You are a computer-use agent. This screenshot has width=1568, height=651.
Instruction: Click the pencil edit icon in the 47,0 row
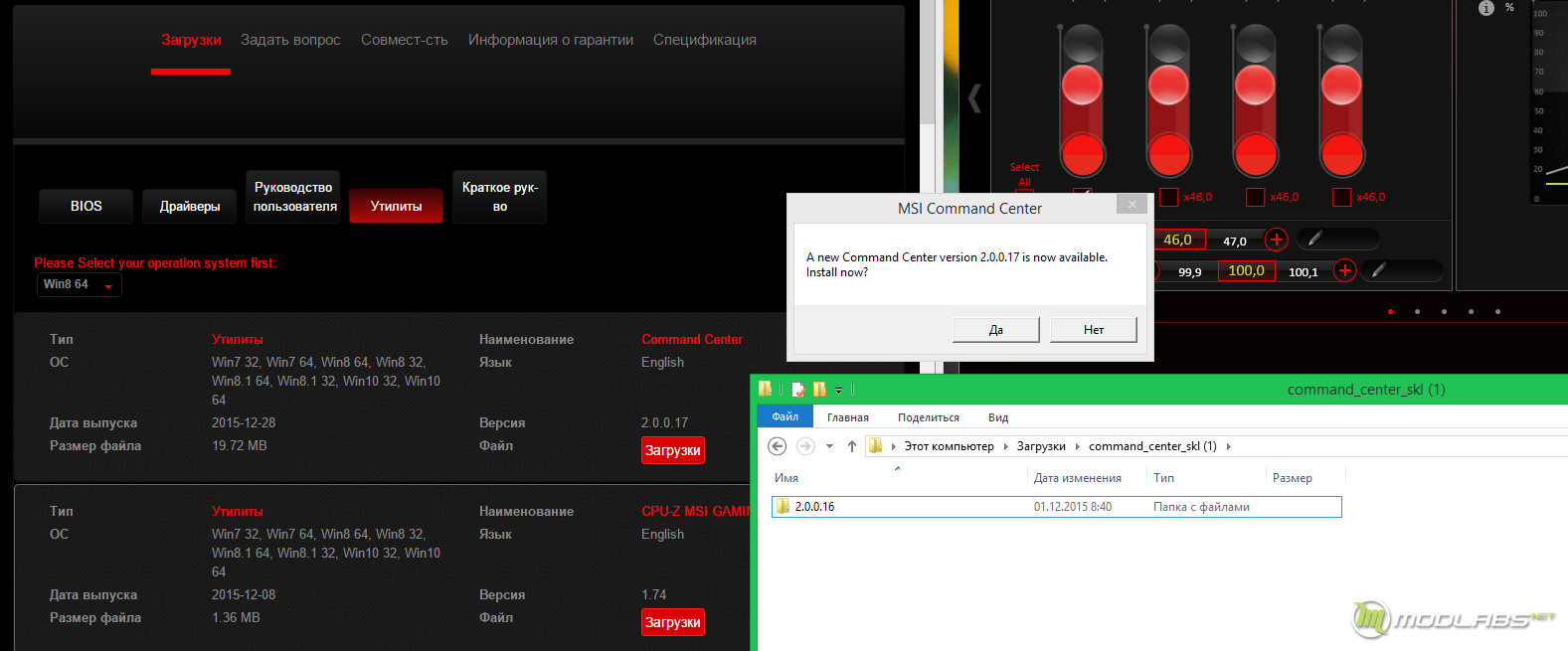[1314, 239]
